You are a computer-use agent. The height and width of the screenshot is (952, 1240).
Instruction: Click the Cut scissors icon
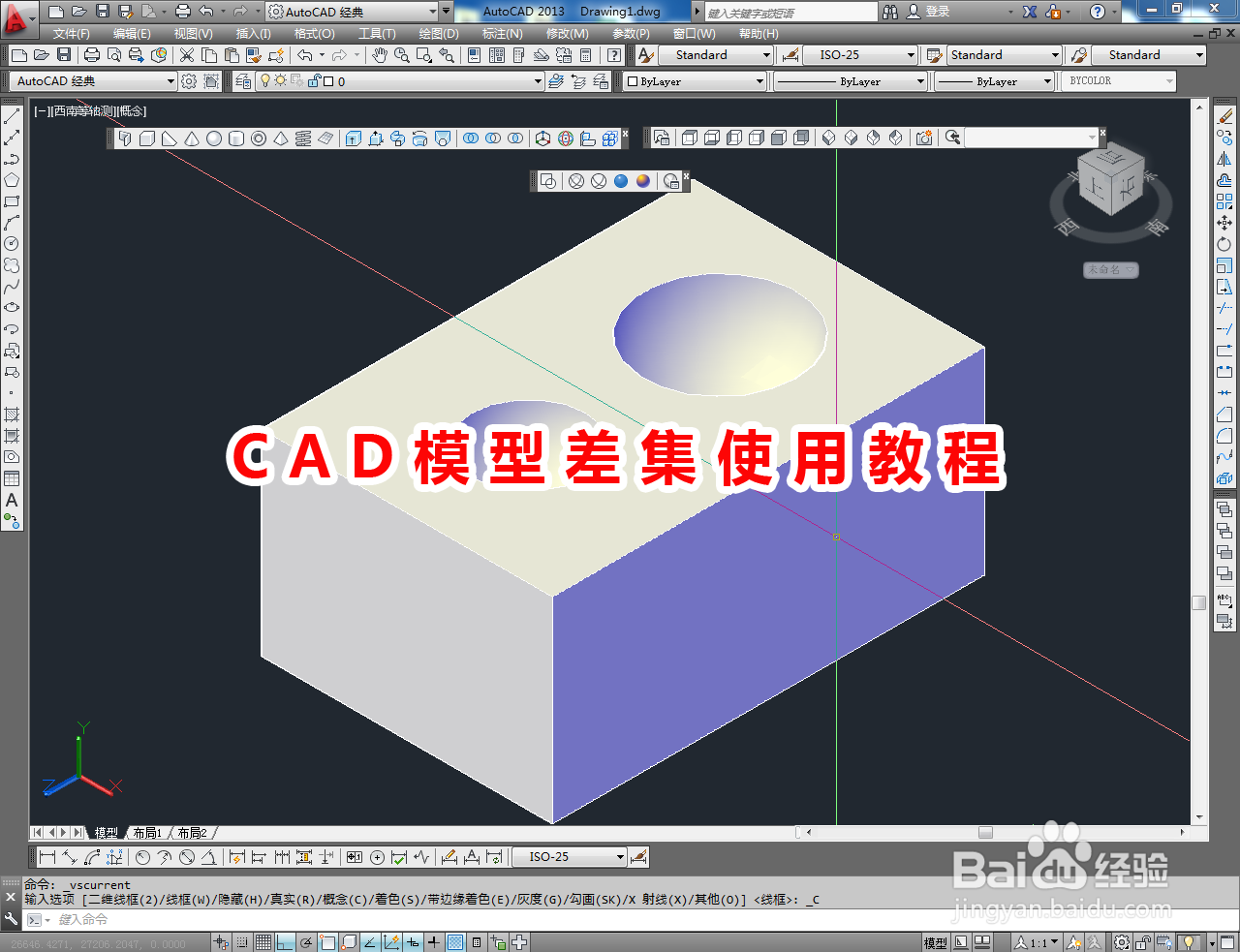187,55
